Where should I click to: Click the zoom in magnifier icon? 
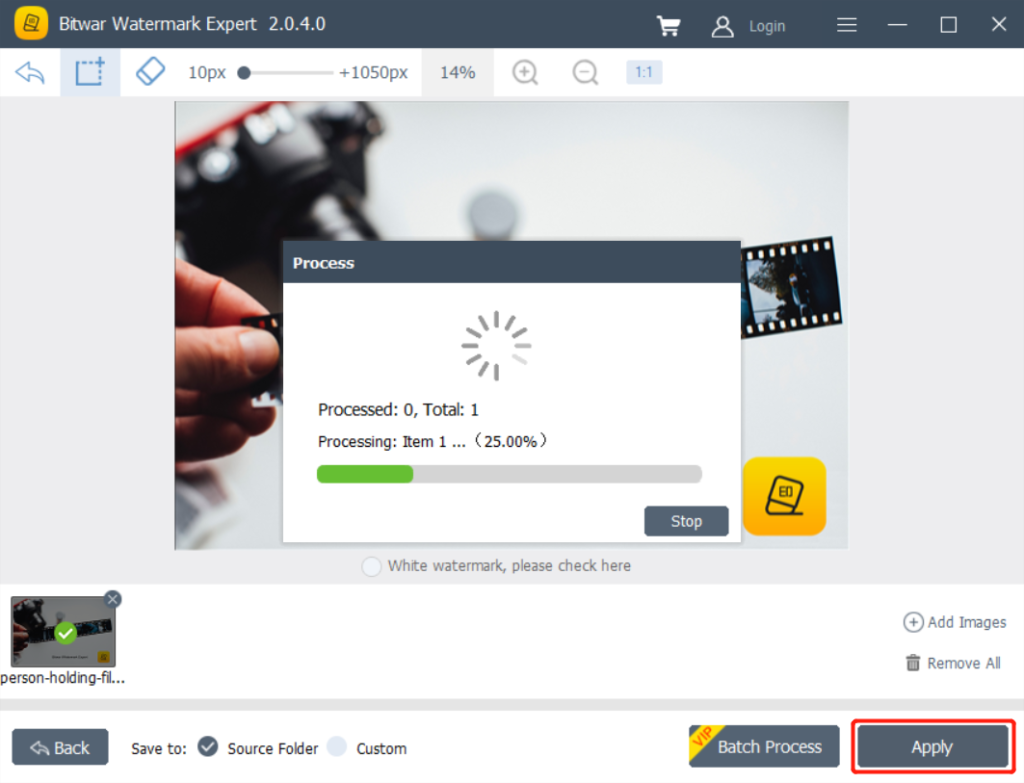coord(524,72)
